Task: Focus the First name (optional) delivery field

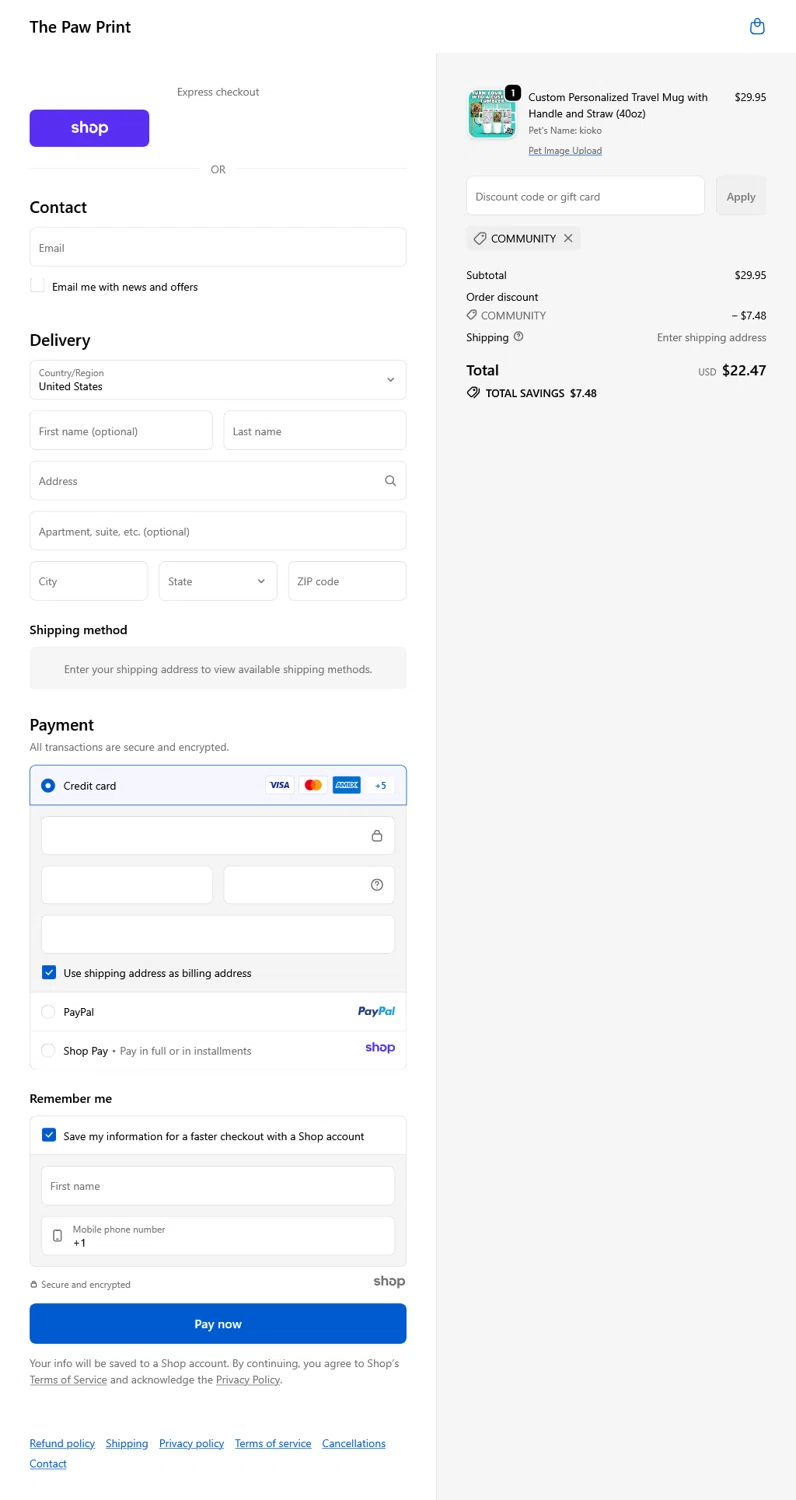Action: click(121, 431)
